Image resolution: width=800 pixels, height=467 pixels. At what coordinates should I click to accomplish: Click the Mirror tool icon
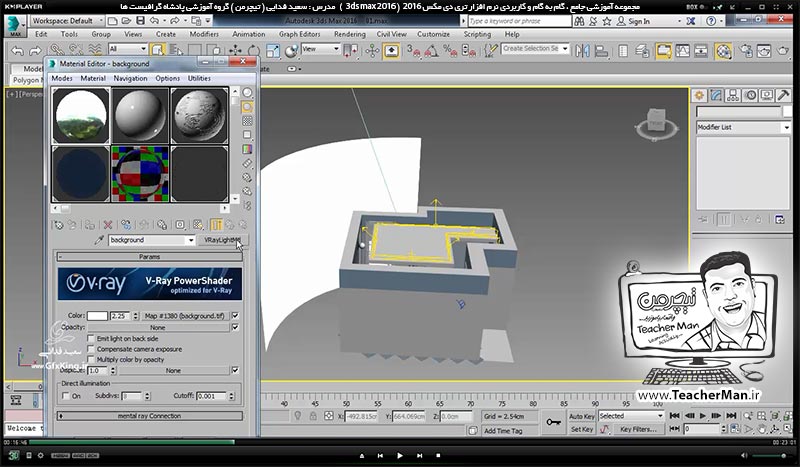(582, 51)
